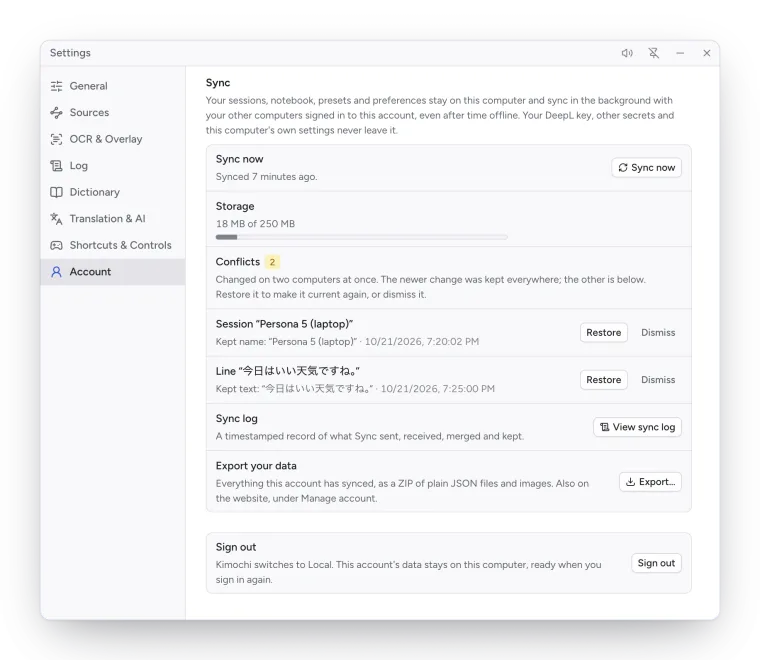The image size is (760, 660).
Task: Click the storage usage progress bar
Action: [362, 237]
